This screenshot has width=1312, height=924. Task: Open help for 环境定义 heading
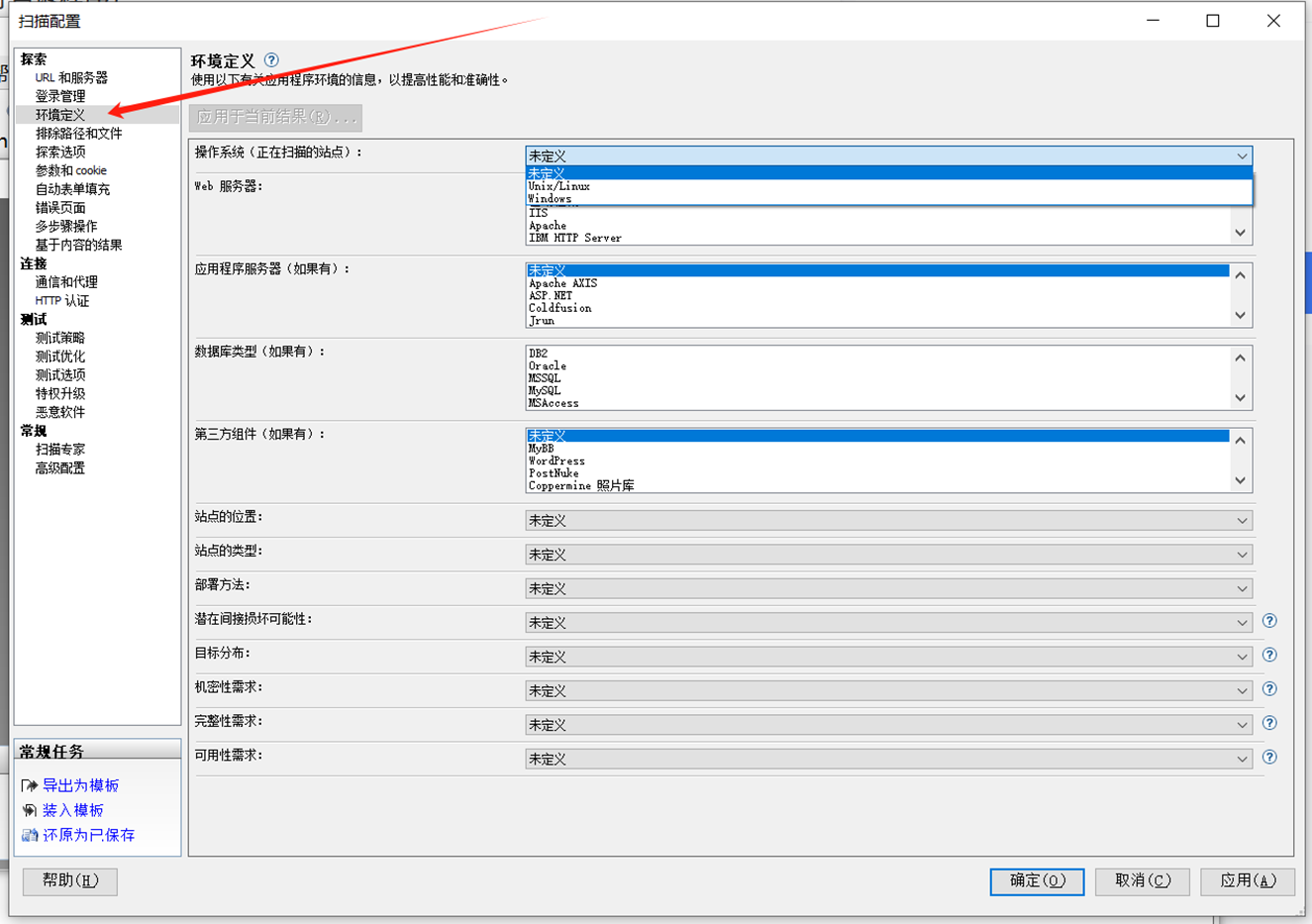271,60
